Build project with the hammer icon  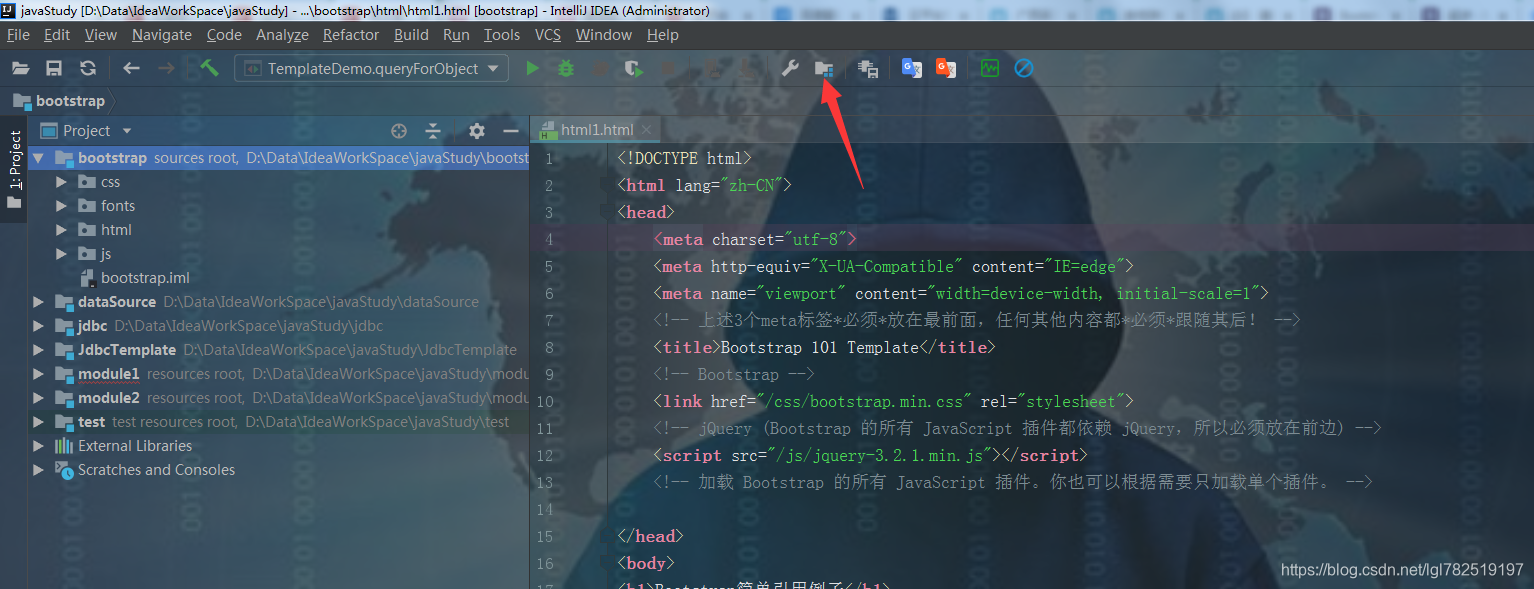point(209,68)
